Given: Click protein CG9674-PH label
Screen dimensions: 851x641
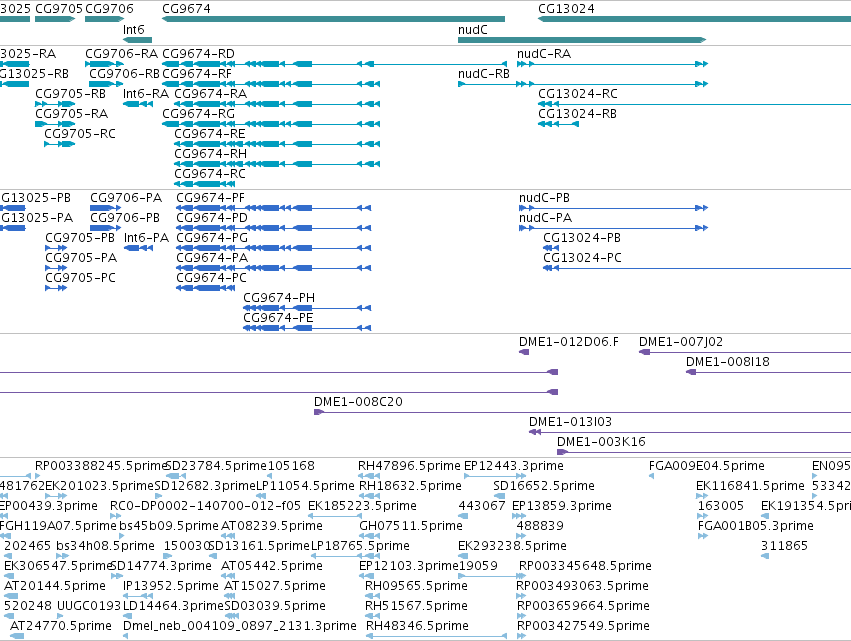Looking at the screenshot, I should [279, 298].
